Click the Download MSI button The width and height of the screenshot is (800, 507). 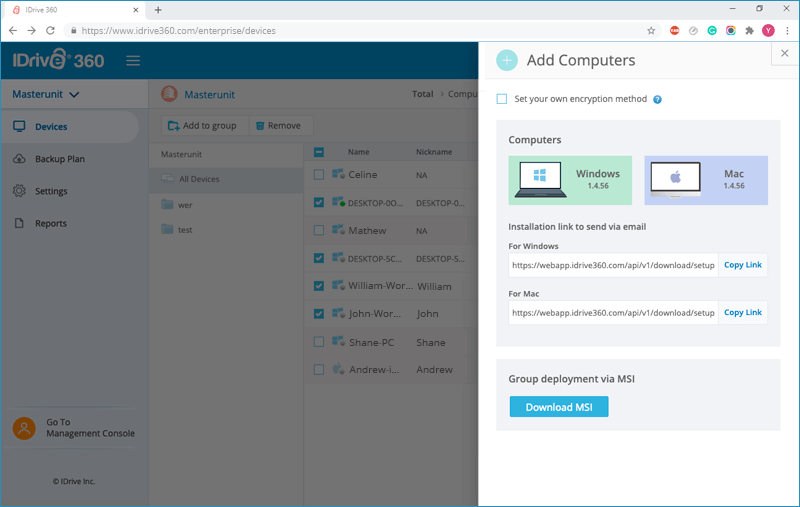(x=559, y=407)
